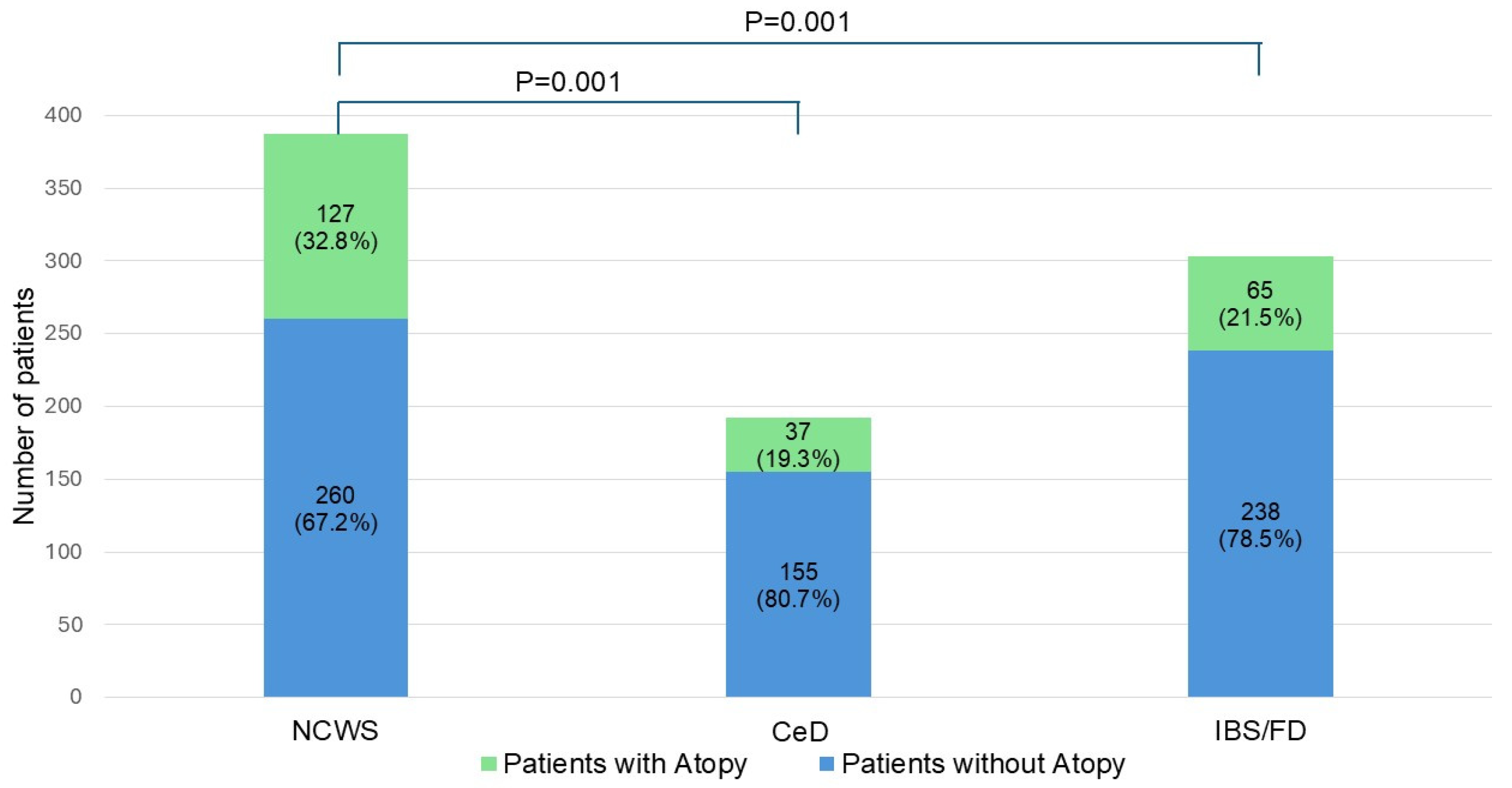
Task: Click the blue Patients without Atopy legend swatch
Action: pos(826,763)
